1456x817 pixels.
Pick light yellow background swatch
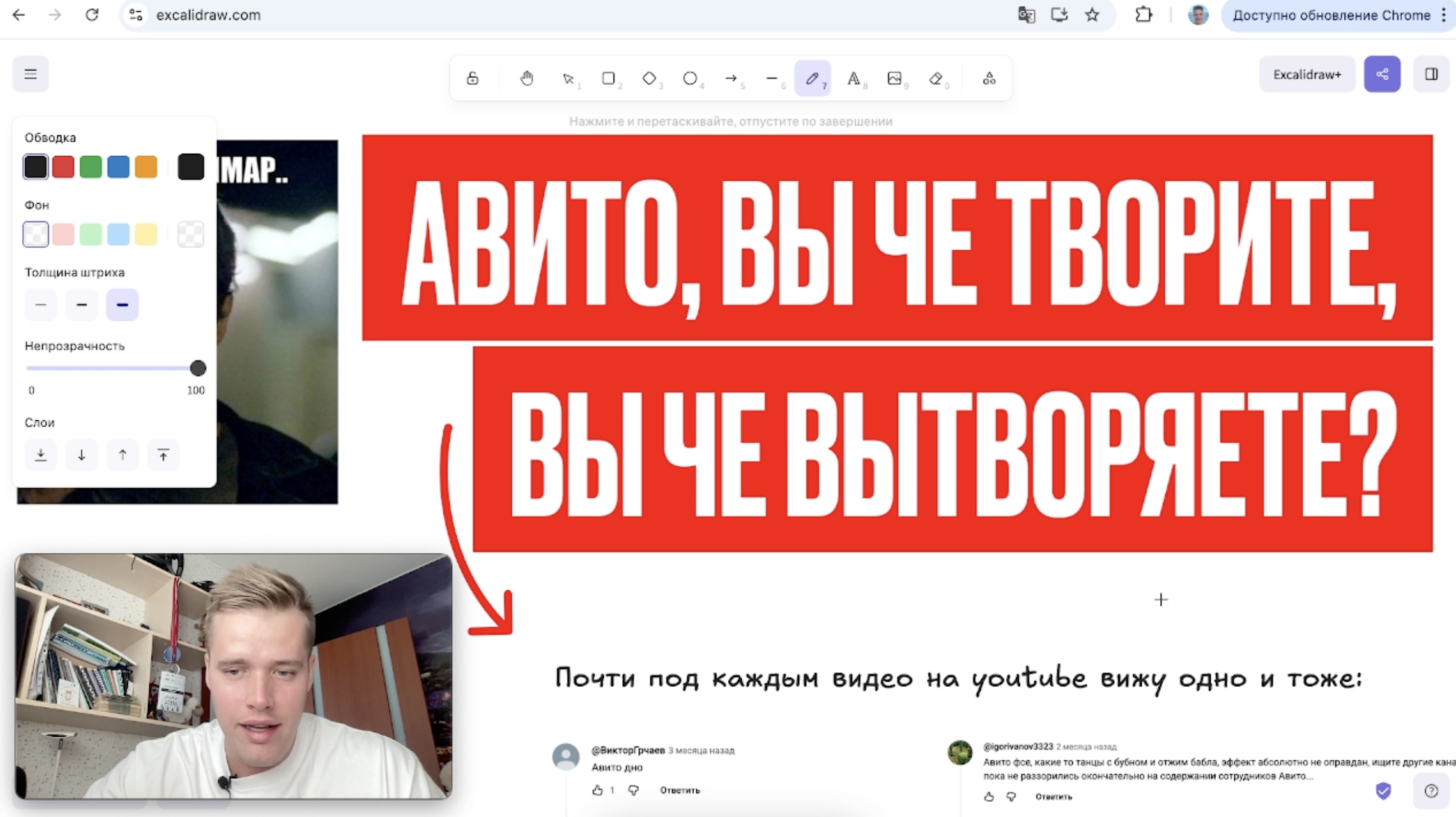tap(147, 234)
